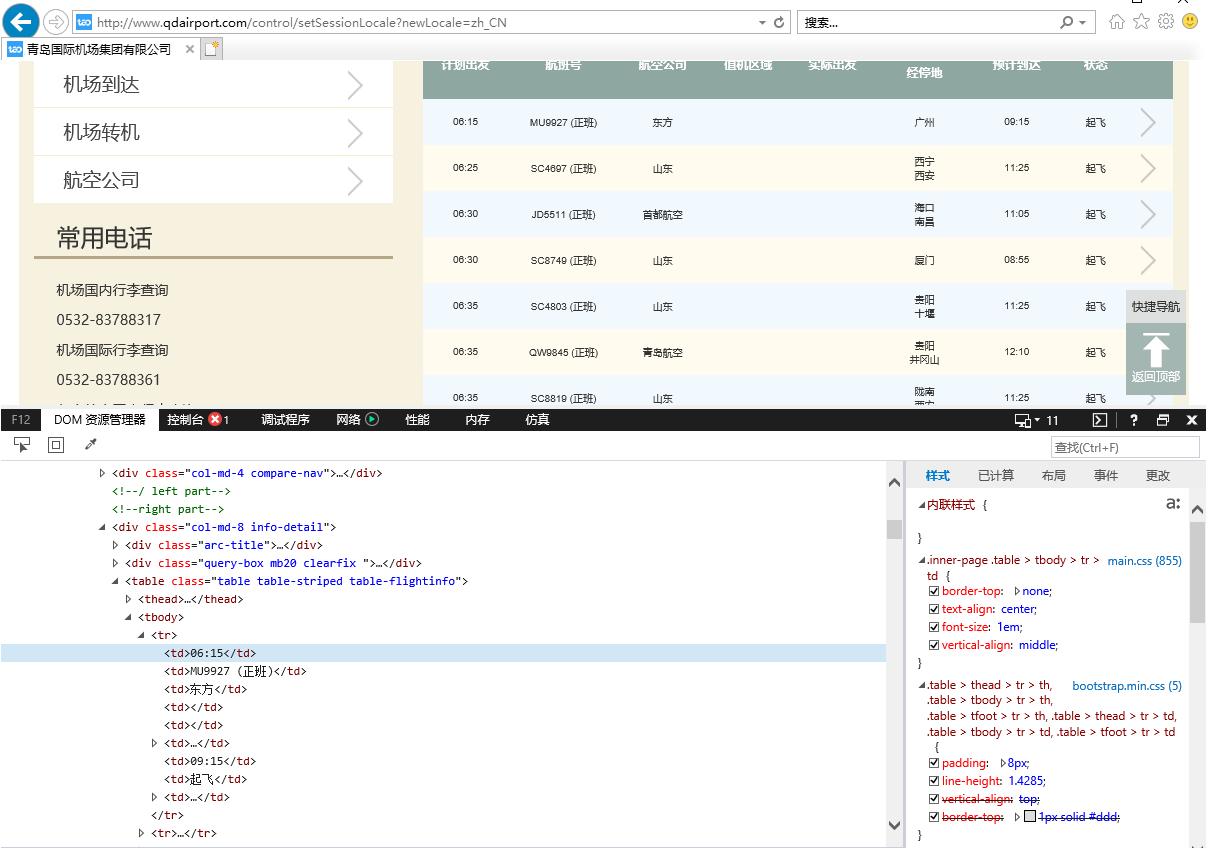Screen dimensions: 1207x848
Task: Click the Select element tool in DevTools
Action: [22, 445]
